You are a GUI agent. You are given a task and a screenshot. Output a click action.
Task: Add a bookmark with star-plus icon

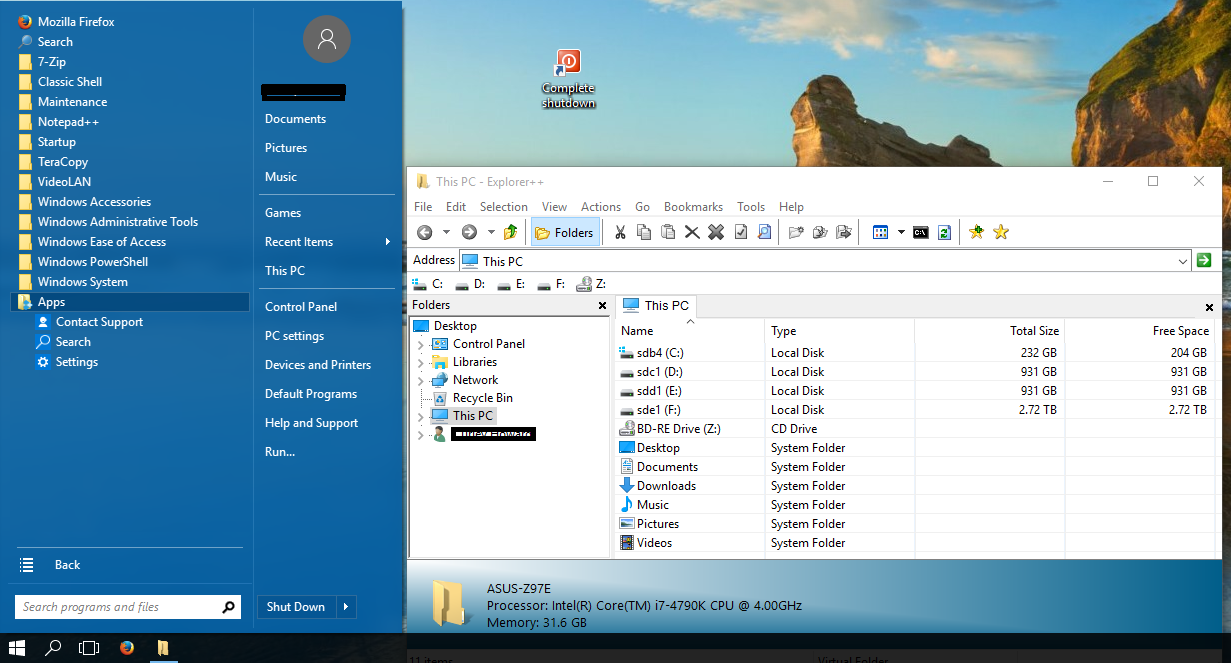tap(977, 232)
